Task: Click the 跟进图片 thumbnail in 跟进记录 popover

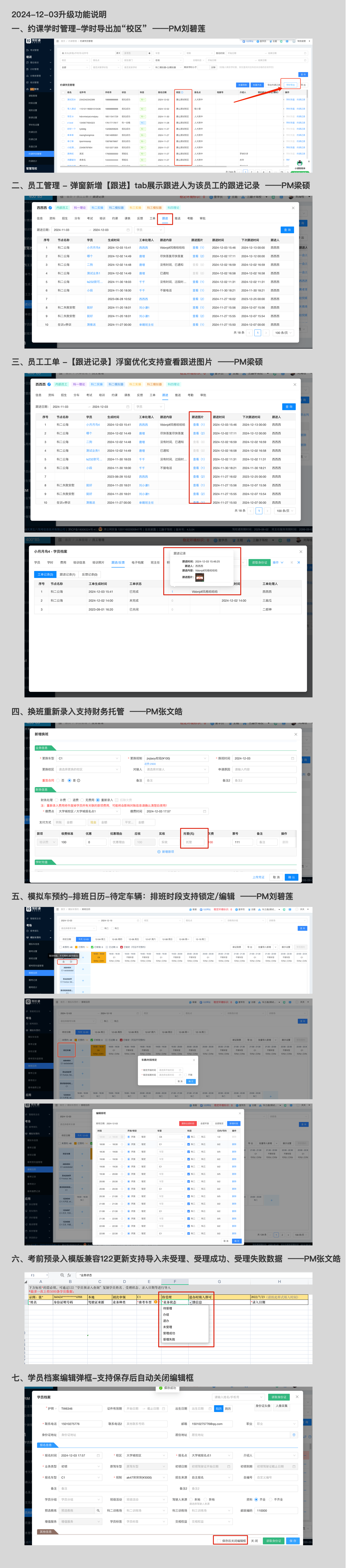Action: pos(200,578)
